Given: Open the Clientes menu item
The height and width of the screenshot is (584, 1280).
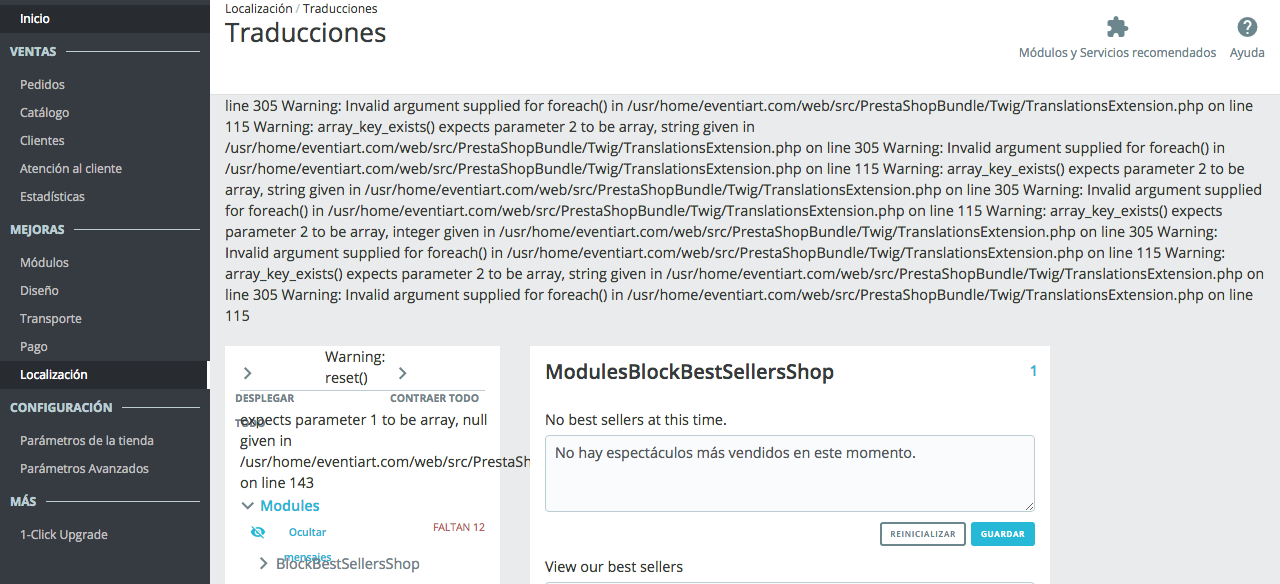Looking at the screenshot, I should click(x=42, y=141).
